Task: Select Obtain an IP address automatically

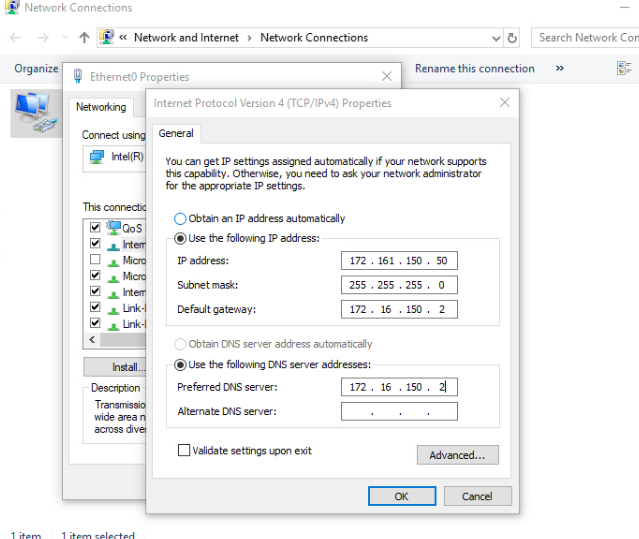Action: 180,218
